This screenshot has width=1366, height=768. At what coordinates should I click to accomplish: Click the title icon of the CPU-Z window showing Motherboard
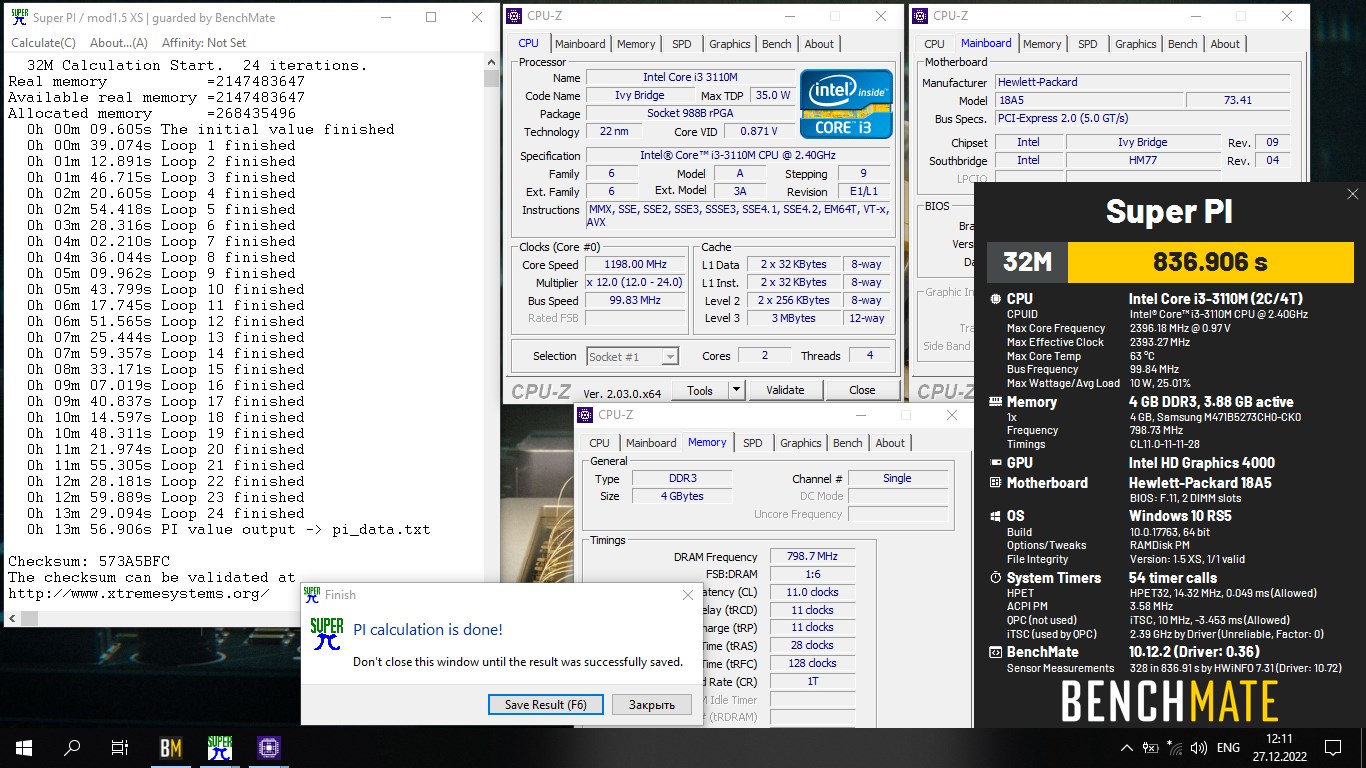[921, 16]
